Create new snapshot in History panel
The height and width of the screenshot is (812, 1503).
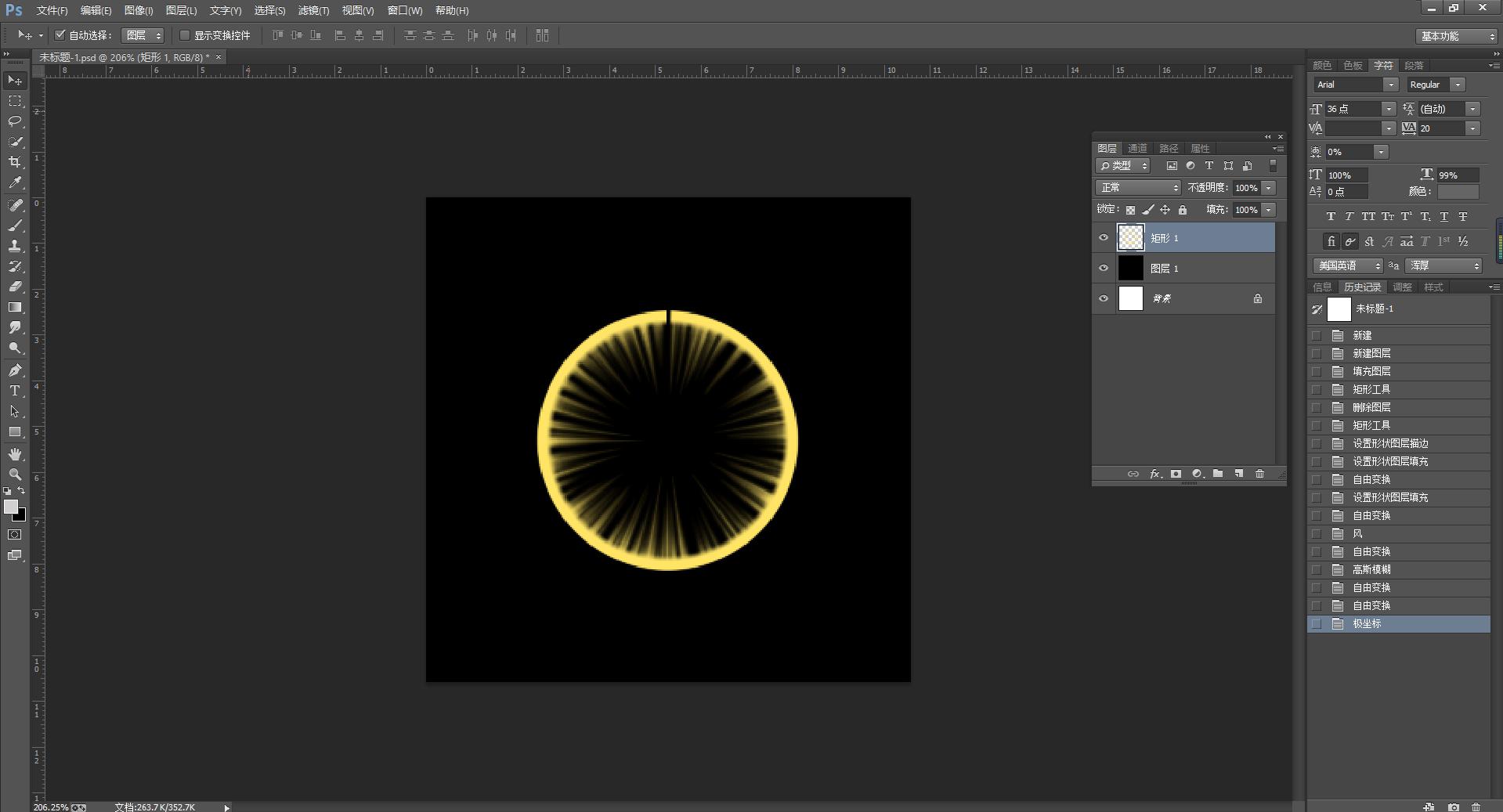(1454, 807)
